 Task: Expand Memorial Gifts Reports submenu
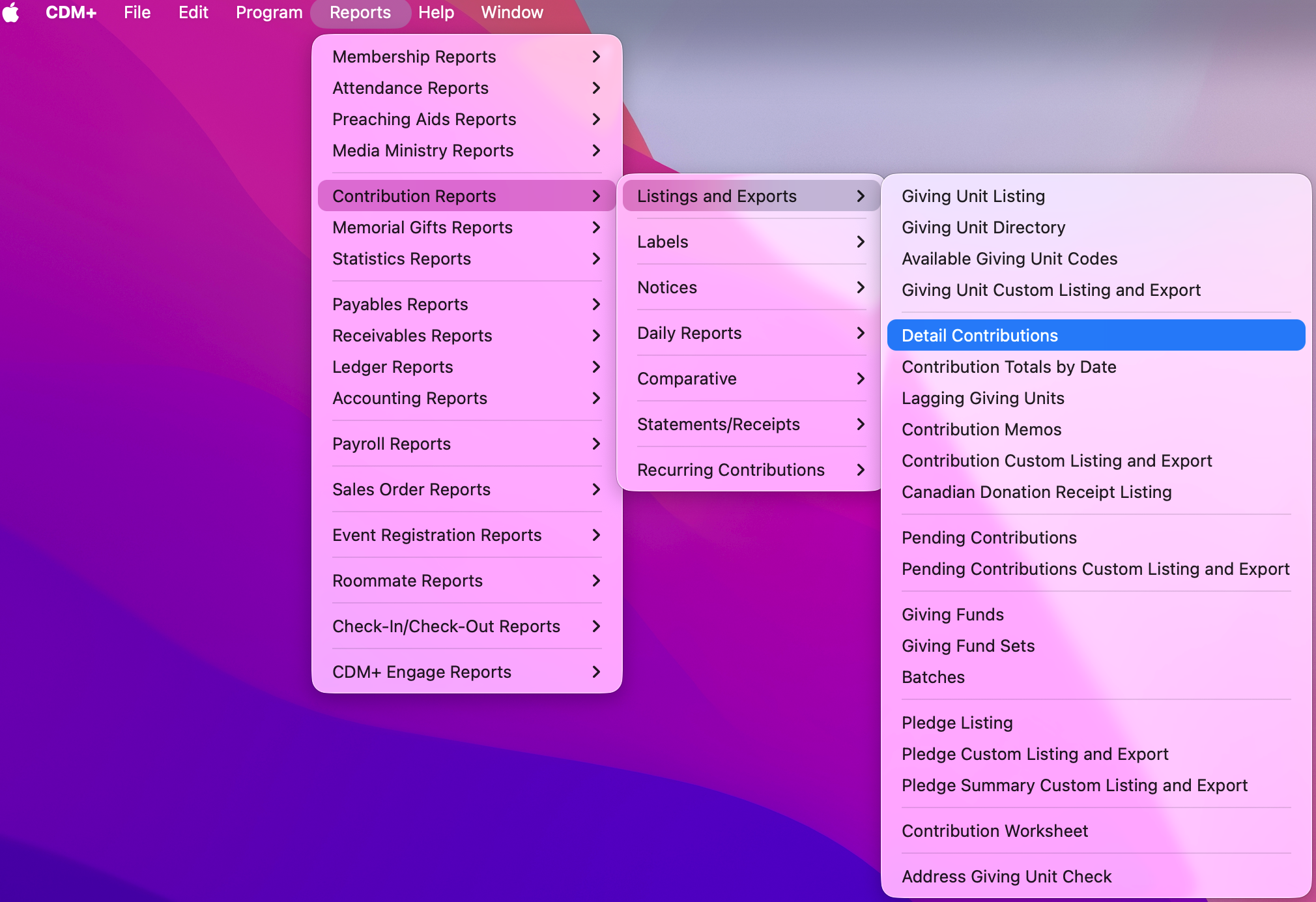466,227
